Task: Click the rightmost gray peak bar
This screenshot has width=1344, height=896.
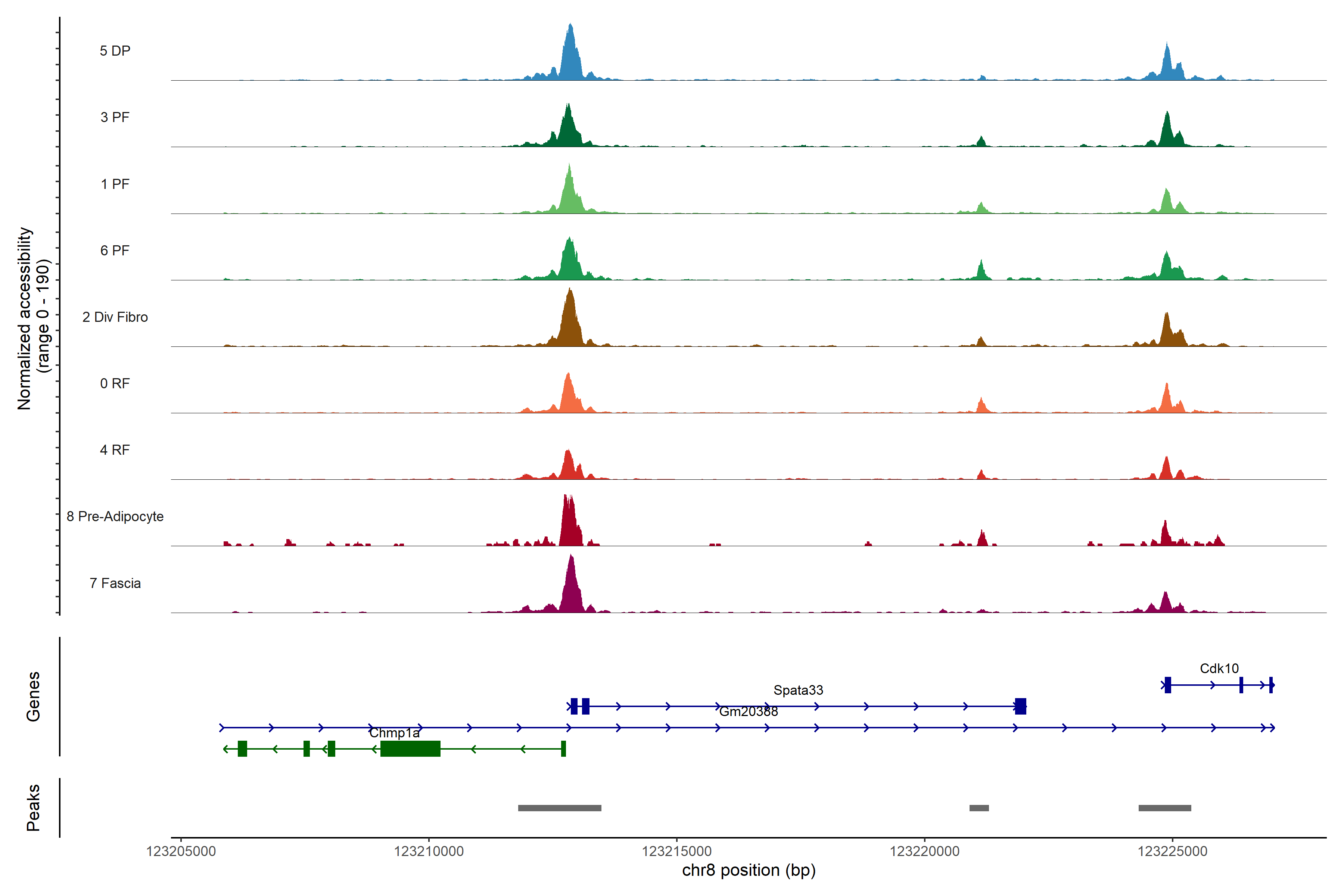Action: tap(1164, 808)
